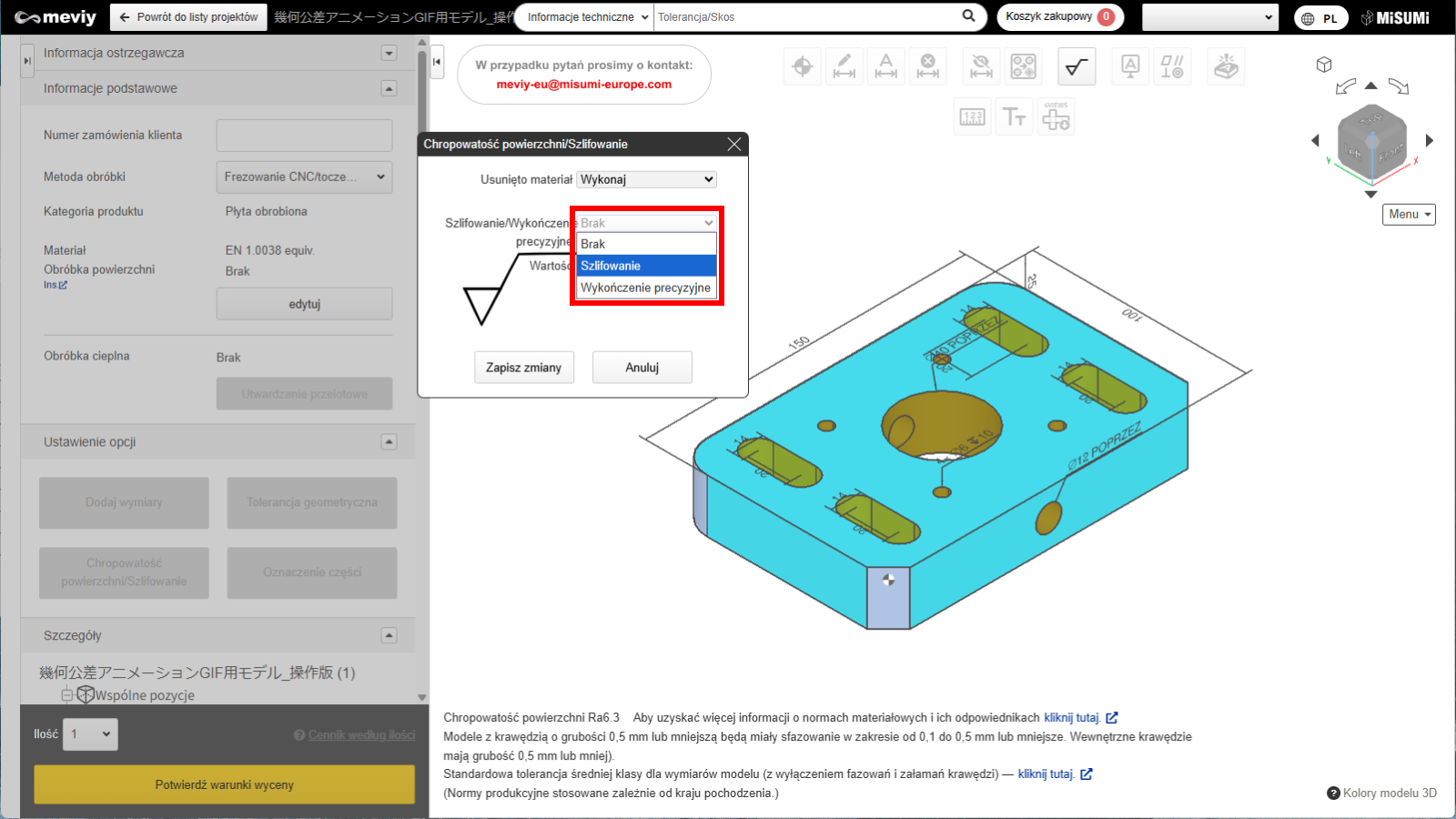Collapse the Wspólne pozycje tree node
This screenshot has width=1456, height=819.
click(66, 695)
